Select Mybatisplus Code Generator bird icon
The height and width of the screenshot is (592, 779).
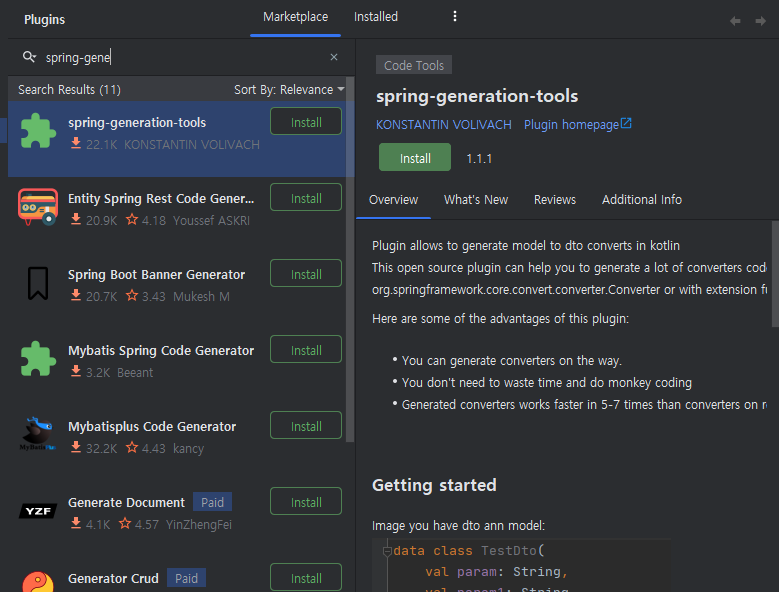(x=38, y=434)
